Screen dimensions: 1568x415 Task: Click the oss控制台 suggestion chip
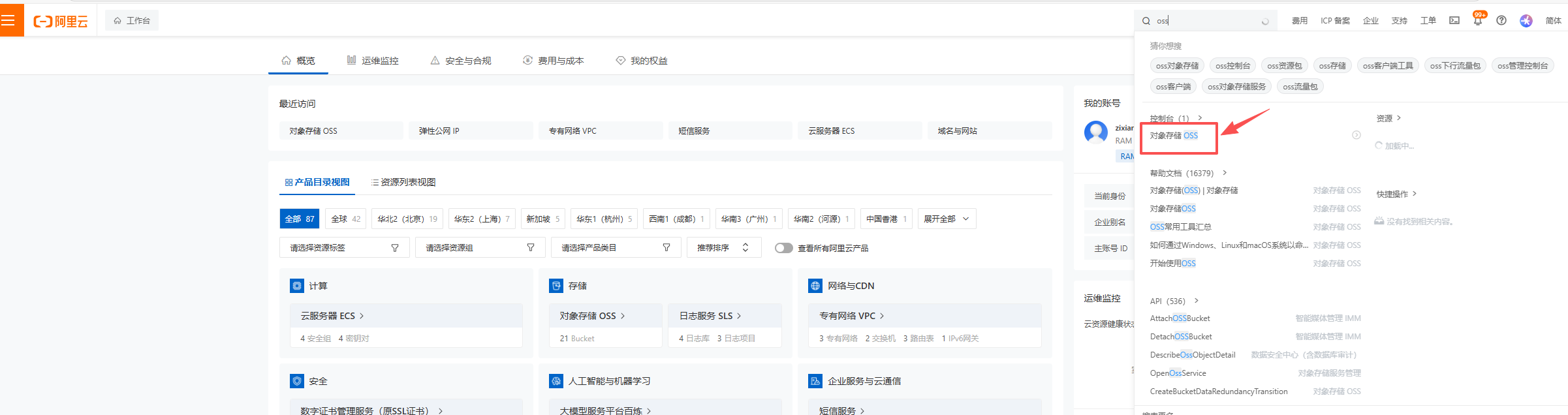1232,66
